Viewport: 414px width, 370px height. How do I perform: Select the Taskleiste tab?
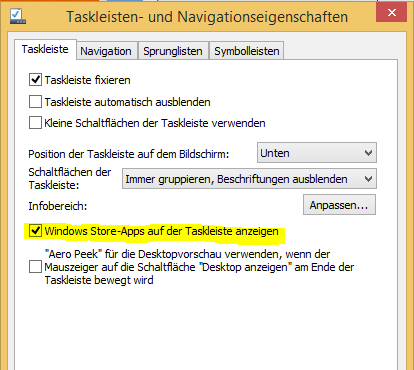pyautogui.click(x=45, y=49)
